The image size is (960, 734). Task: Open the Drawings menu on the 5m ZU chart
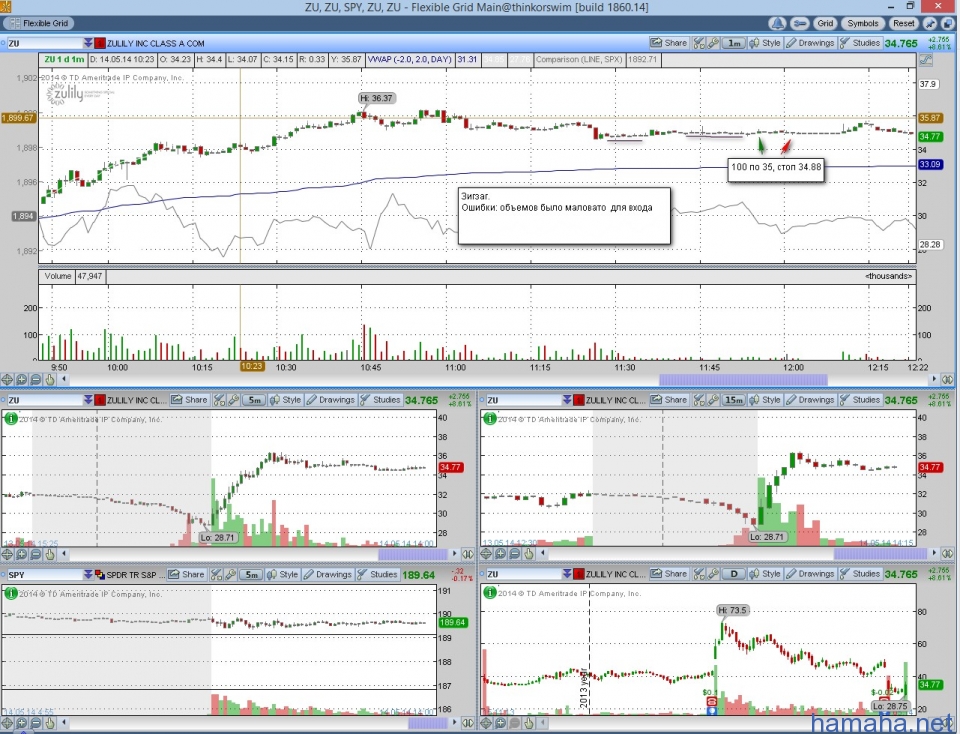click(331, 400)
